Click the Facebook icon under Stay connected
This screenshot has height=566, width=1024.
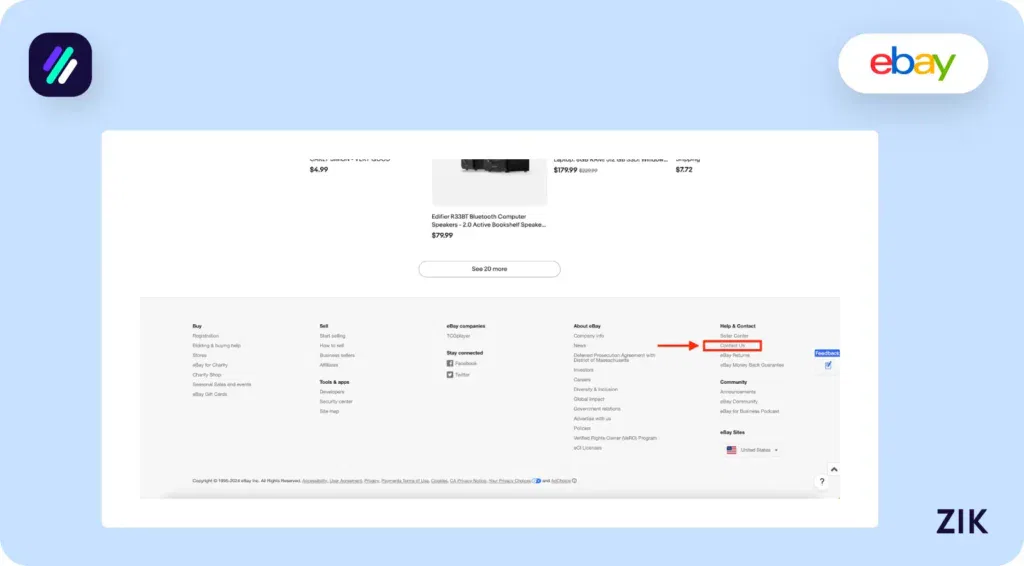pyautogui.click(x=450, y=364)
